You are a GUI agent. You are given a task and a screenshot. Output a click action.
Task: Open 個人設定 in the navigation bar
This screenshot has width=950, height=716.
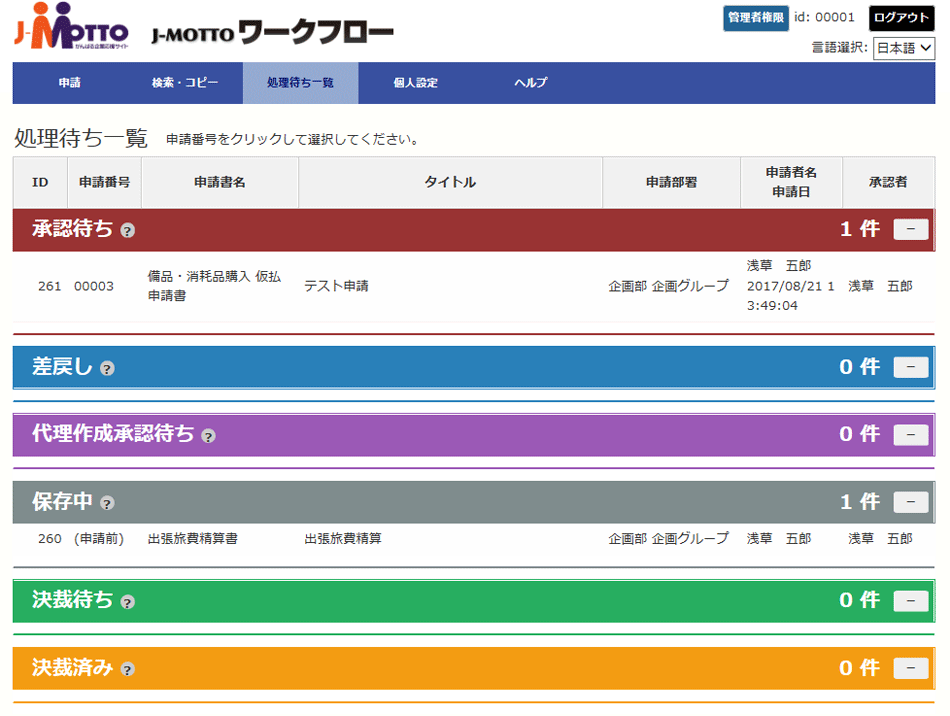point(415,83)
